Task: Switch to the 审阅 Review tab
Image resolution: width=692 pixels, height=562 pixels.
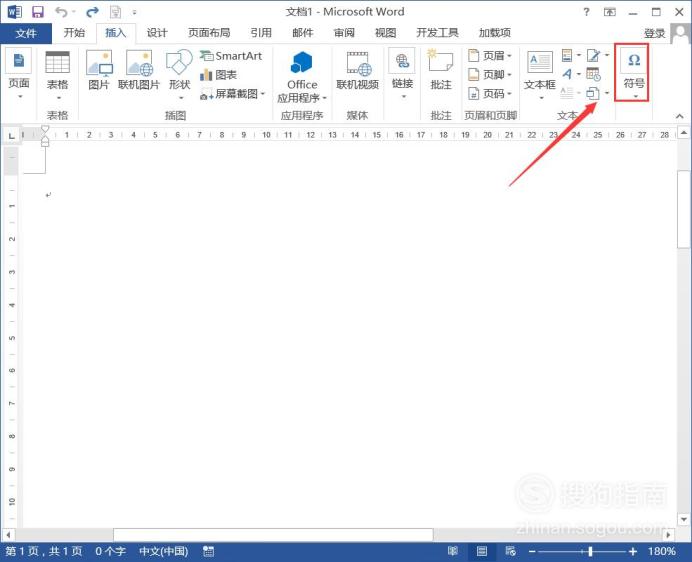Action: coord(344,33)
